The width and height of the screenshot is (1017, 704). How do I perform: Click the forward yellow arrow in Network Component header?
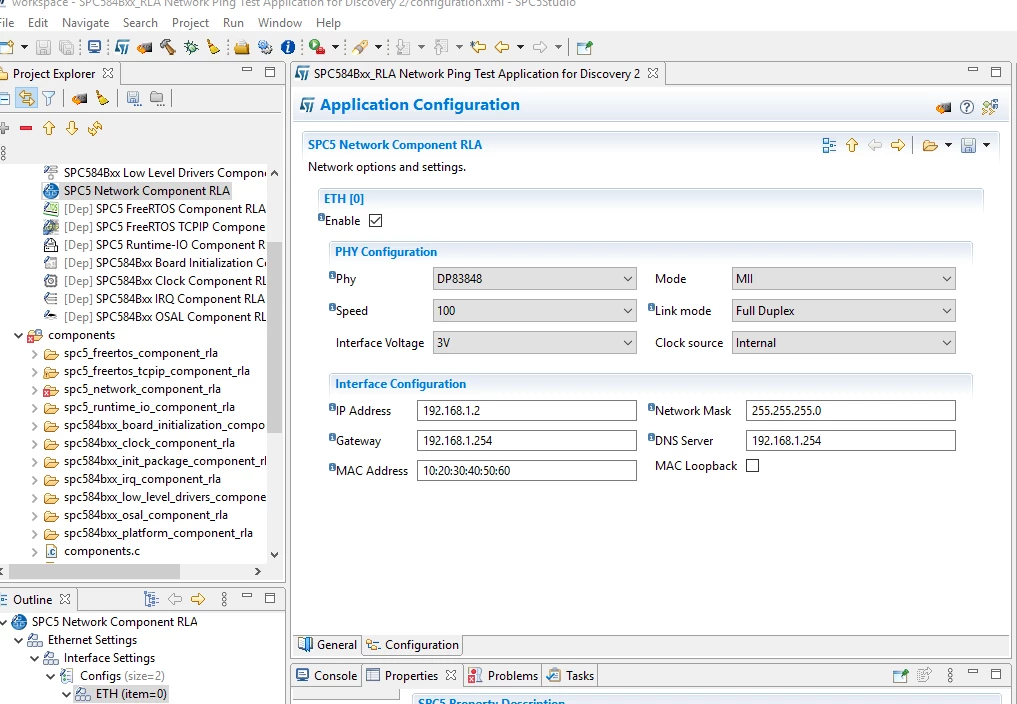(898, 145)
